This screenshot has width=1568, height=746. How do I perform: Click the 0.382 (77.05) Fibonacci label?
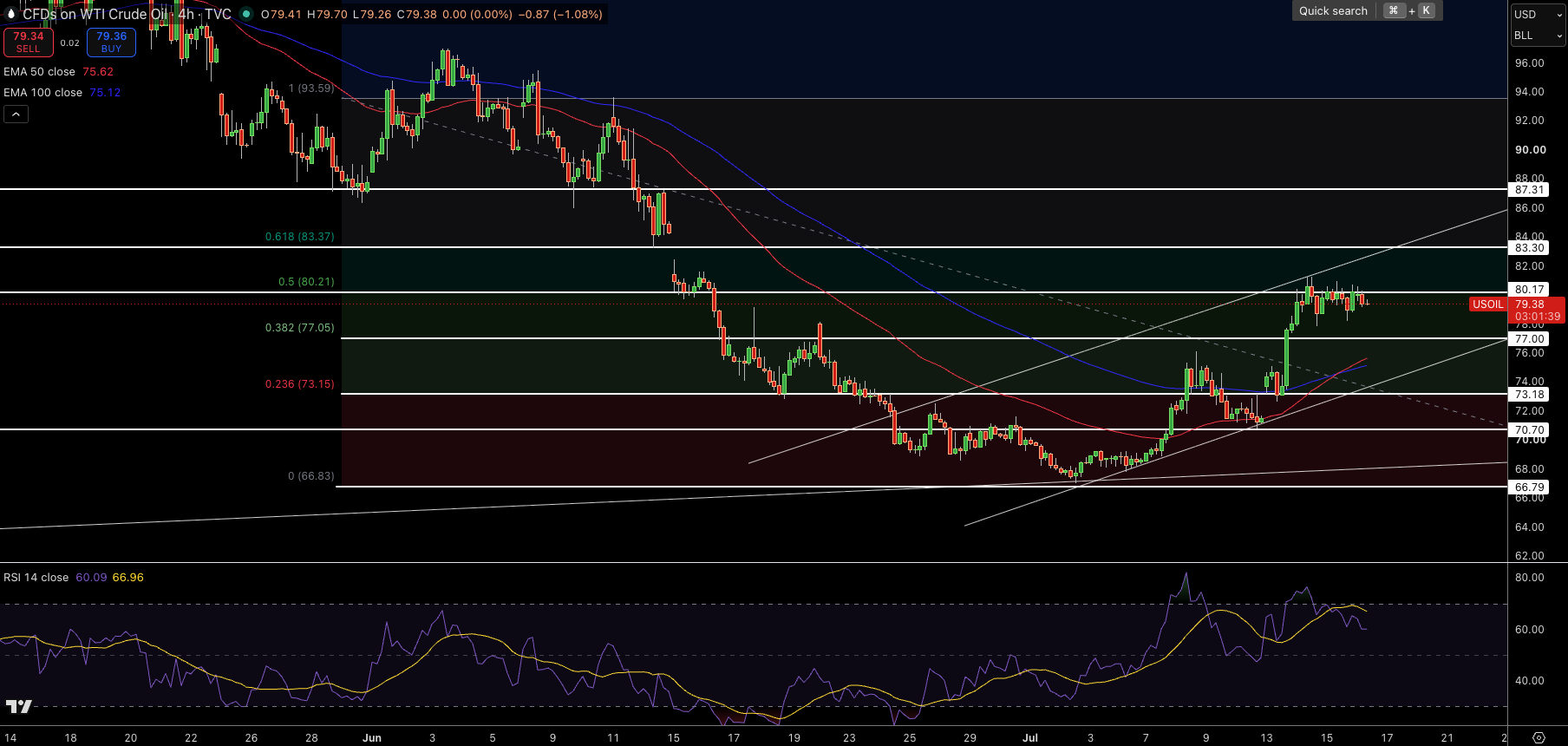coord(299,328)
